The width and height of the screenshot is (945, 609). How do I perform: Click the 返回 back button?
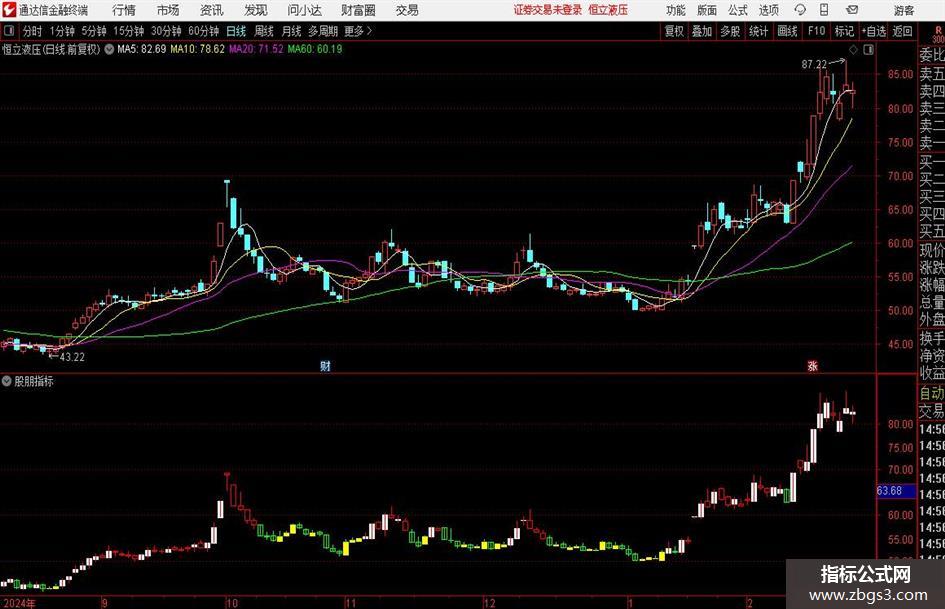902,31
